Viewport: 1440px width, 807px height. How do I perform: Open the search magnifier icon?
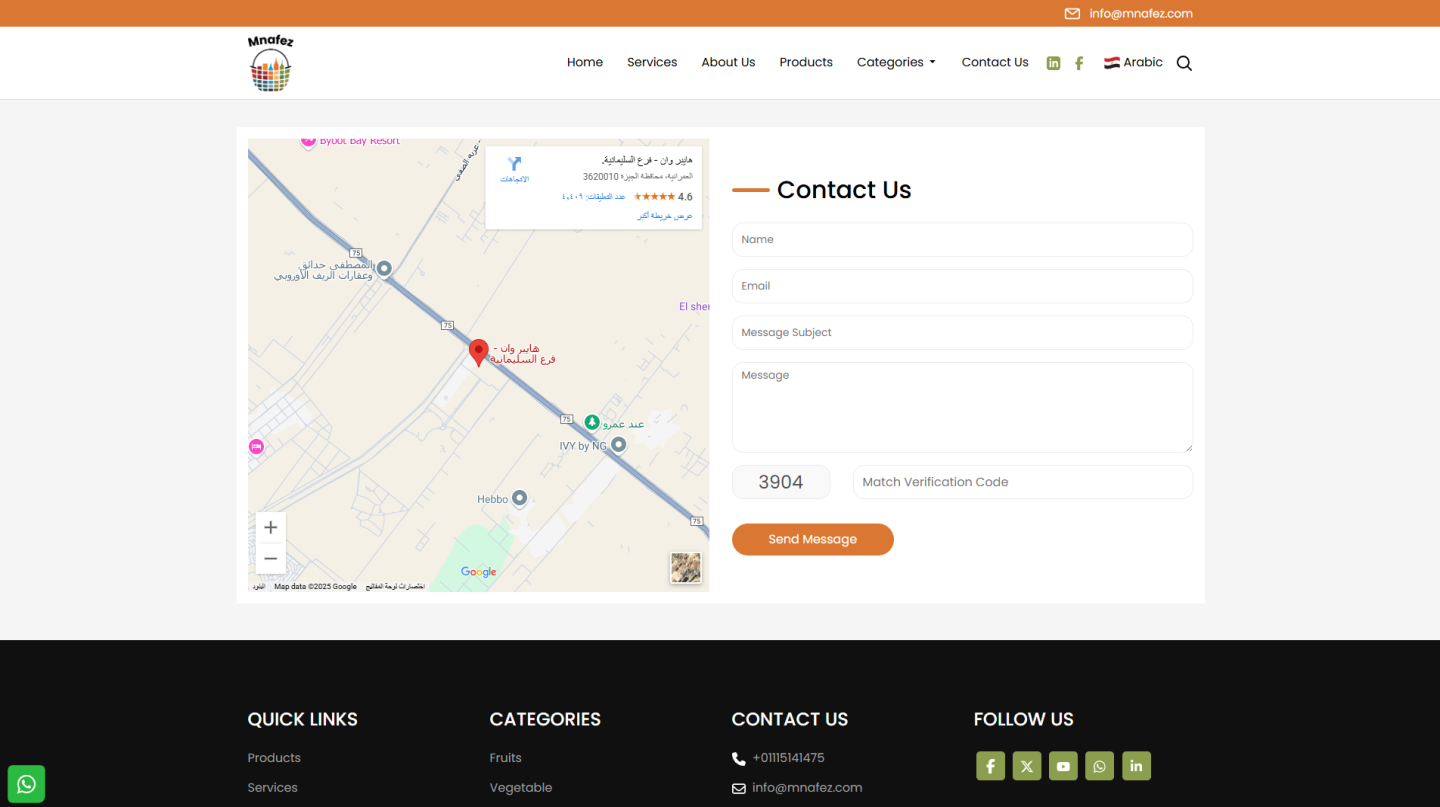tap(1184, 63)
